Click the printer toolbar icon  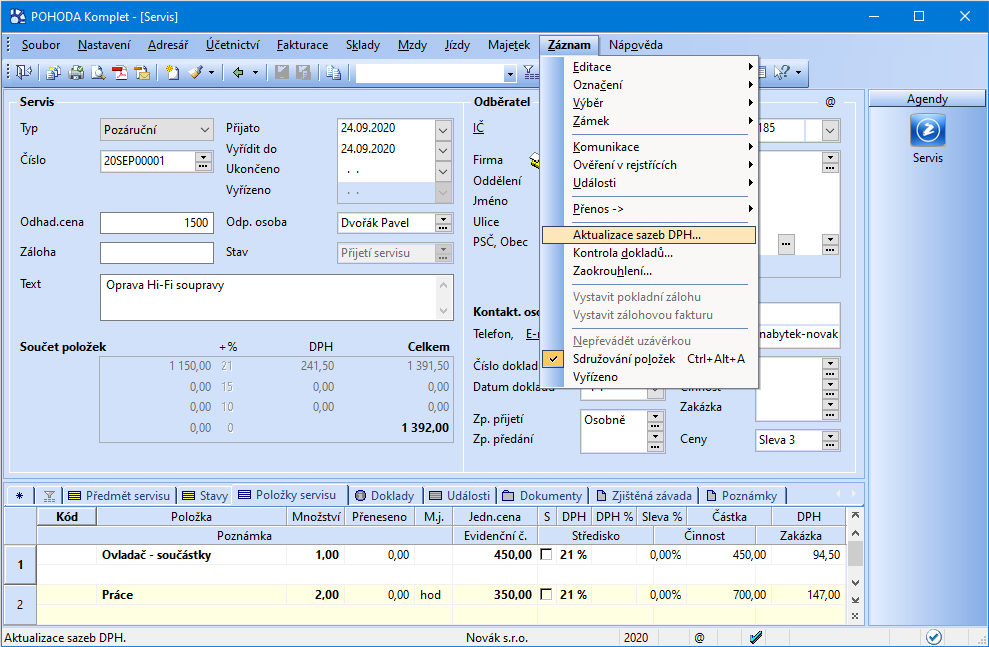[76, 73]
